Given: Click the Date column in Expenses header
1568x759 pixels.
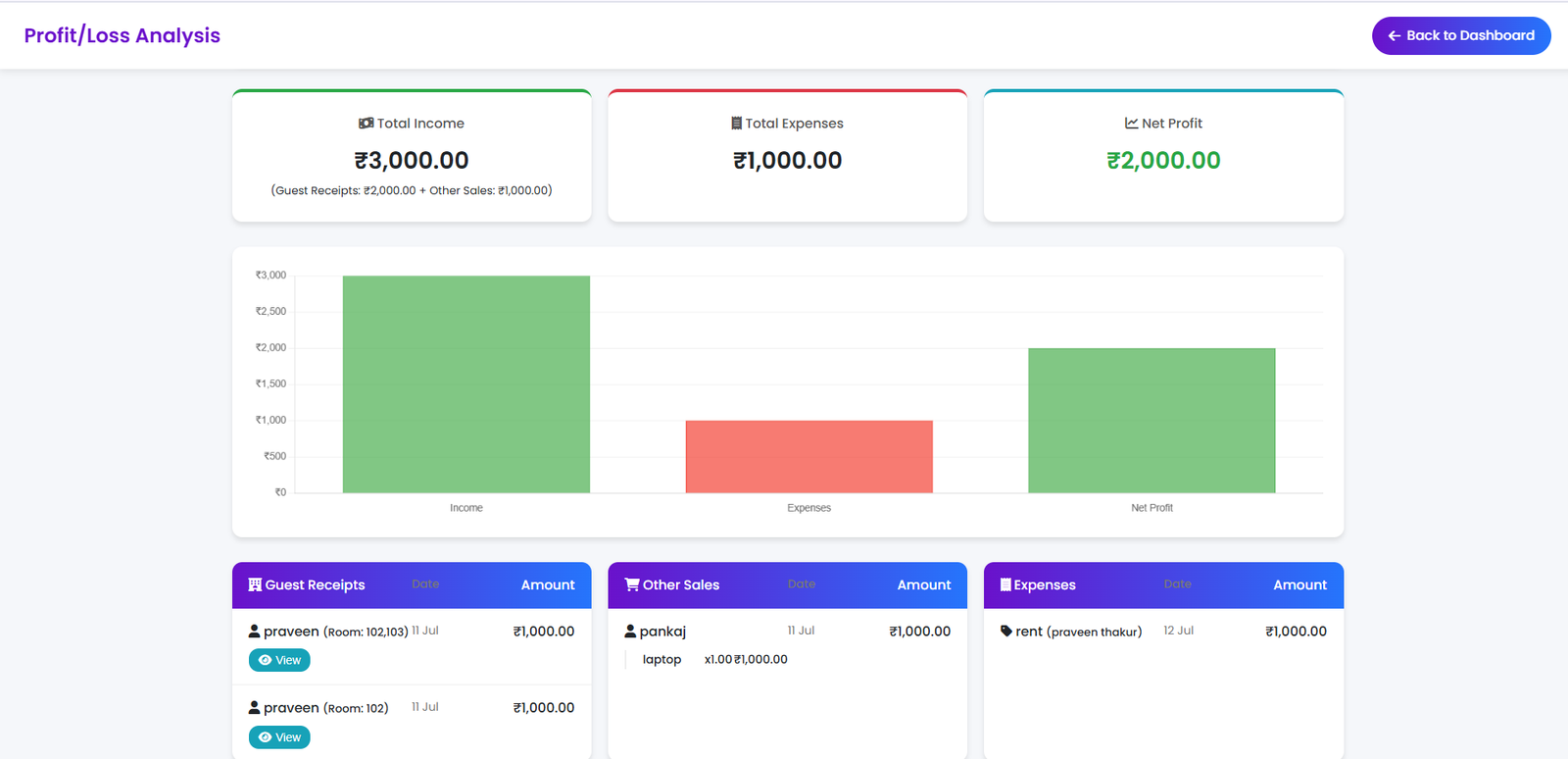Looking at the screenshot, I should click(x=1177, y=584).
